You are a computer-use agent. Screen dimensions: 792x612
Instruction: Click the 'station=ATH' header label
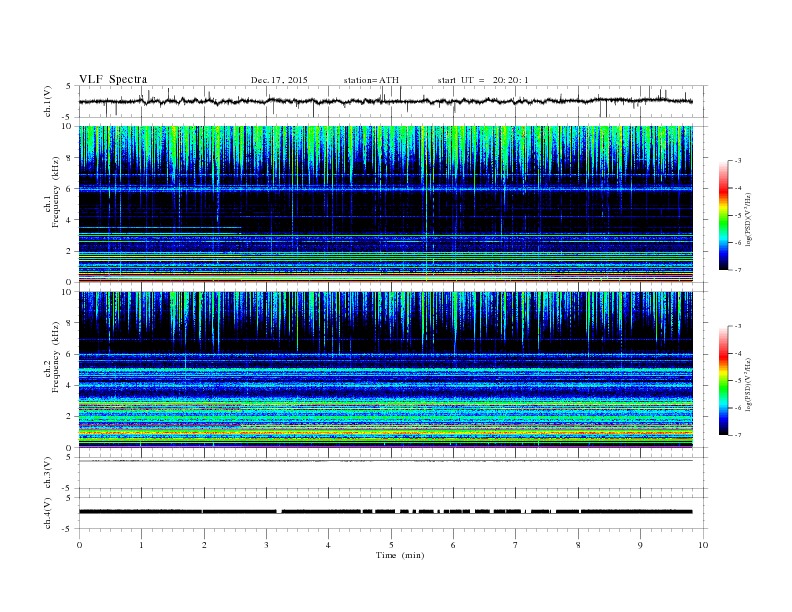pos(371,80)
